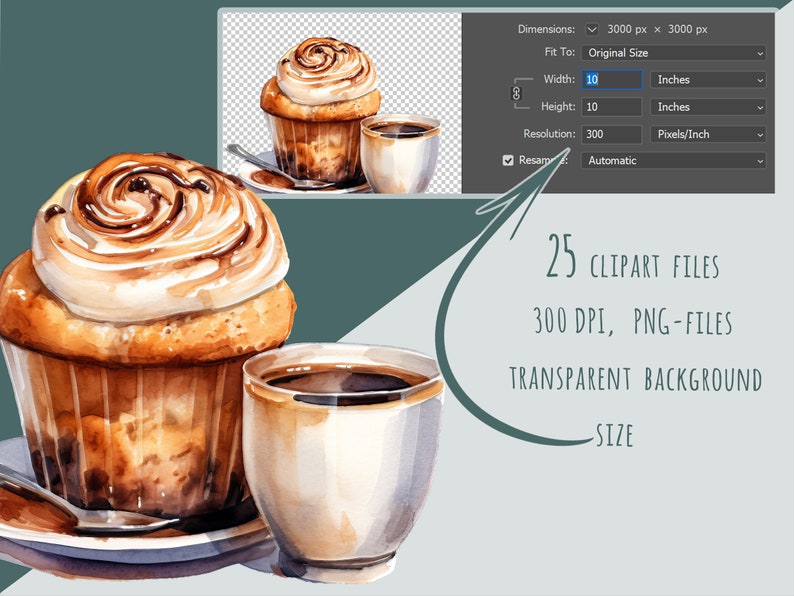This screenshot has width=794, height=596.
Task: Click the '25 clipart files' text
Action: point(633,257)
